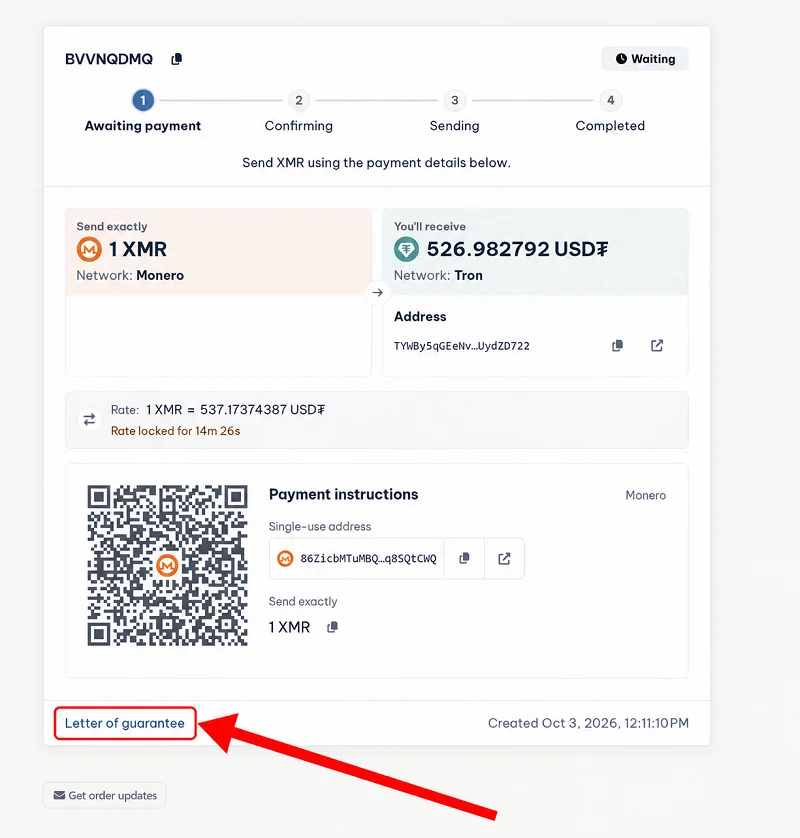Viewport: 800px width, 838px height.
Task: Select step 1 Awaiting payment
Action: pyautogui.click(x=143, y=100)
